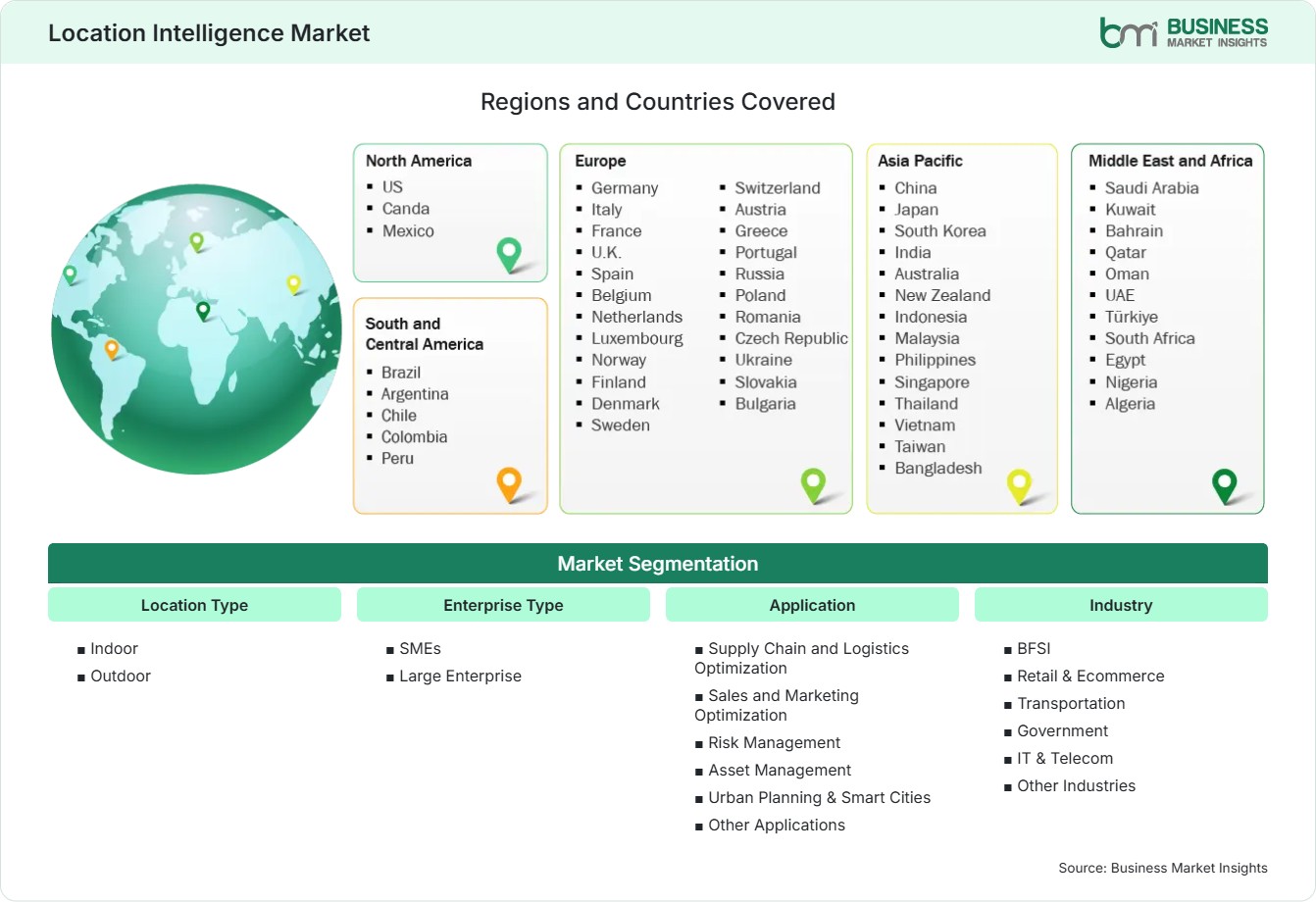Click New Zealand in Asia Pacific list

942,295
